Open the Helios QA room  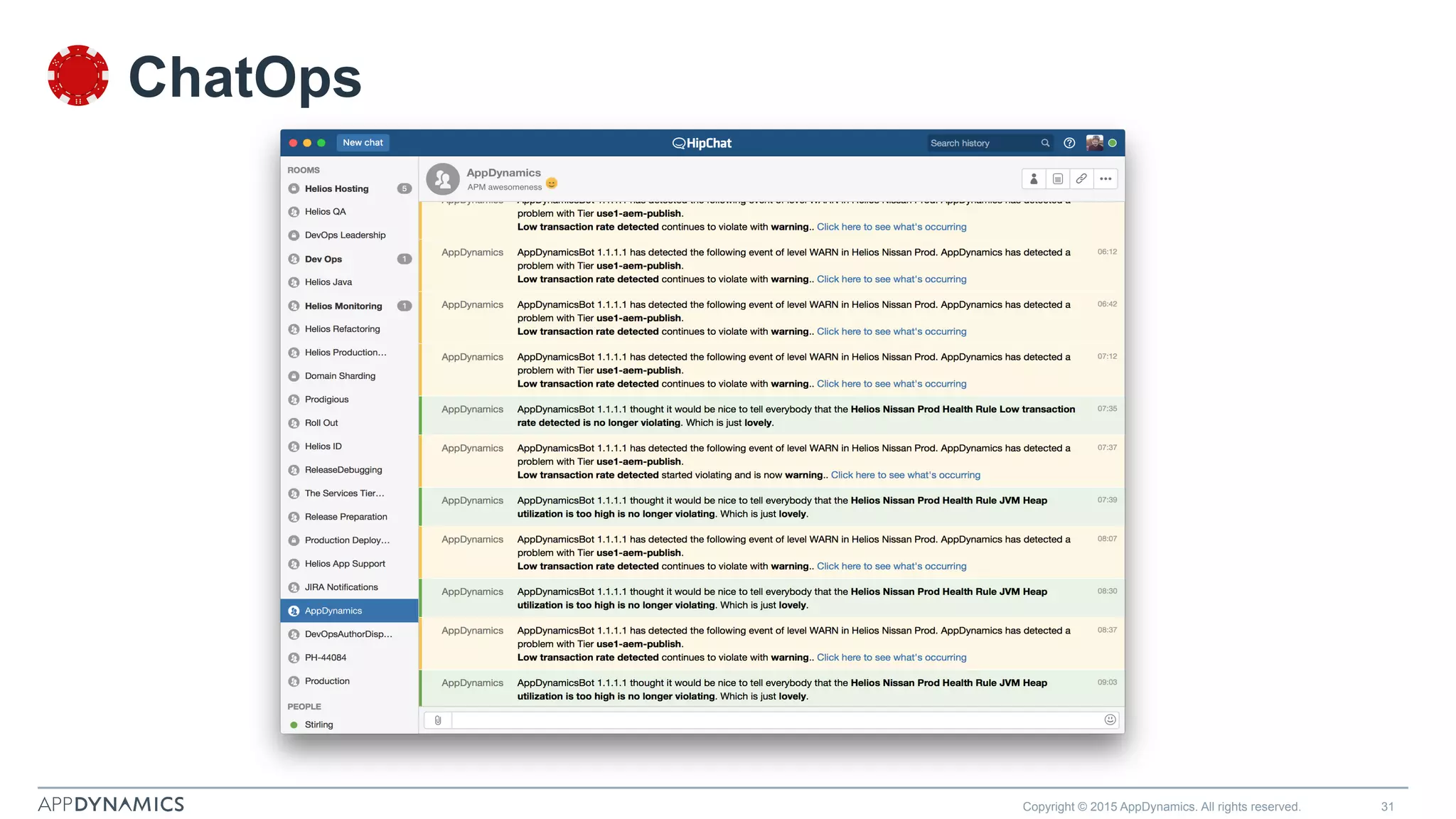(x=349, y=212)
